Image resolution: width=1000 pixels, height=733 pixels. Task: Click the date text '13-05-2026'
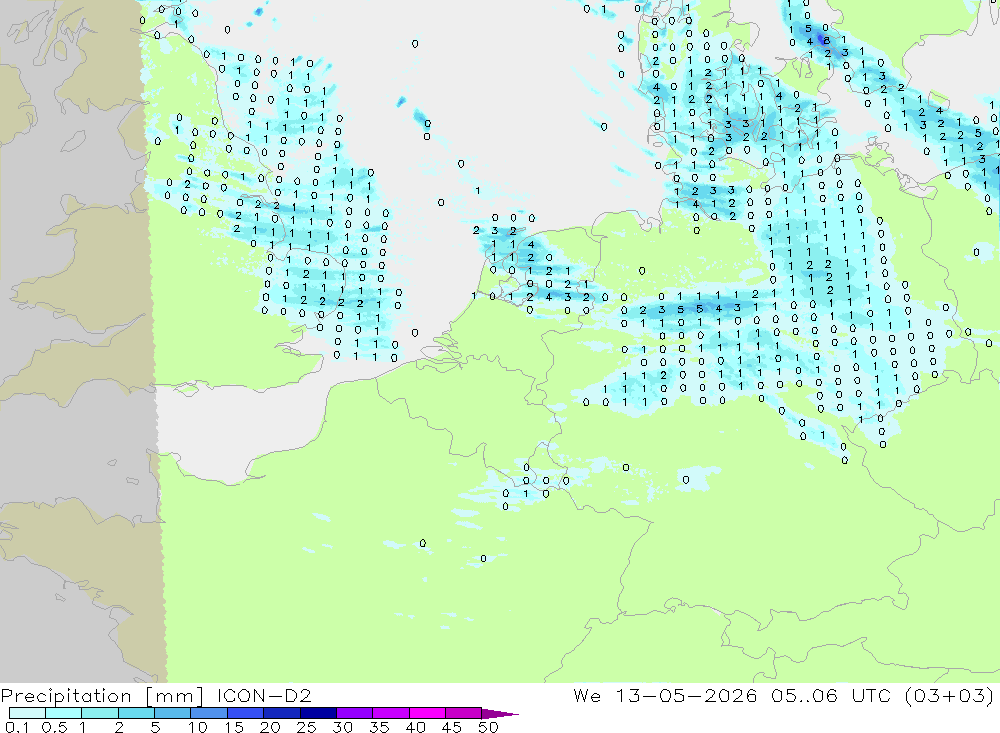click(686, 695)
